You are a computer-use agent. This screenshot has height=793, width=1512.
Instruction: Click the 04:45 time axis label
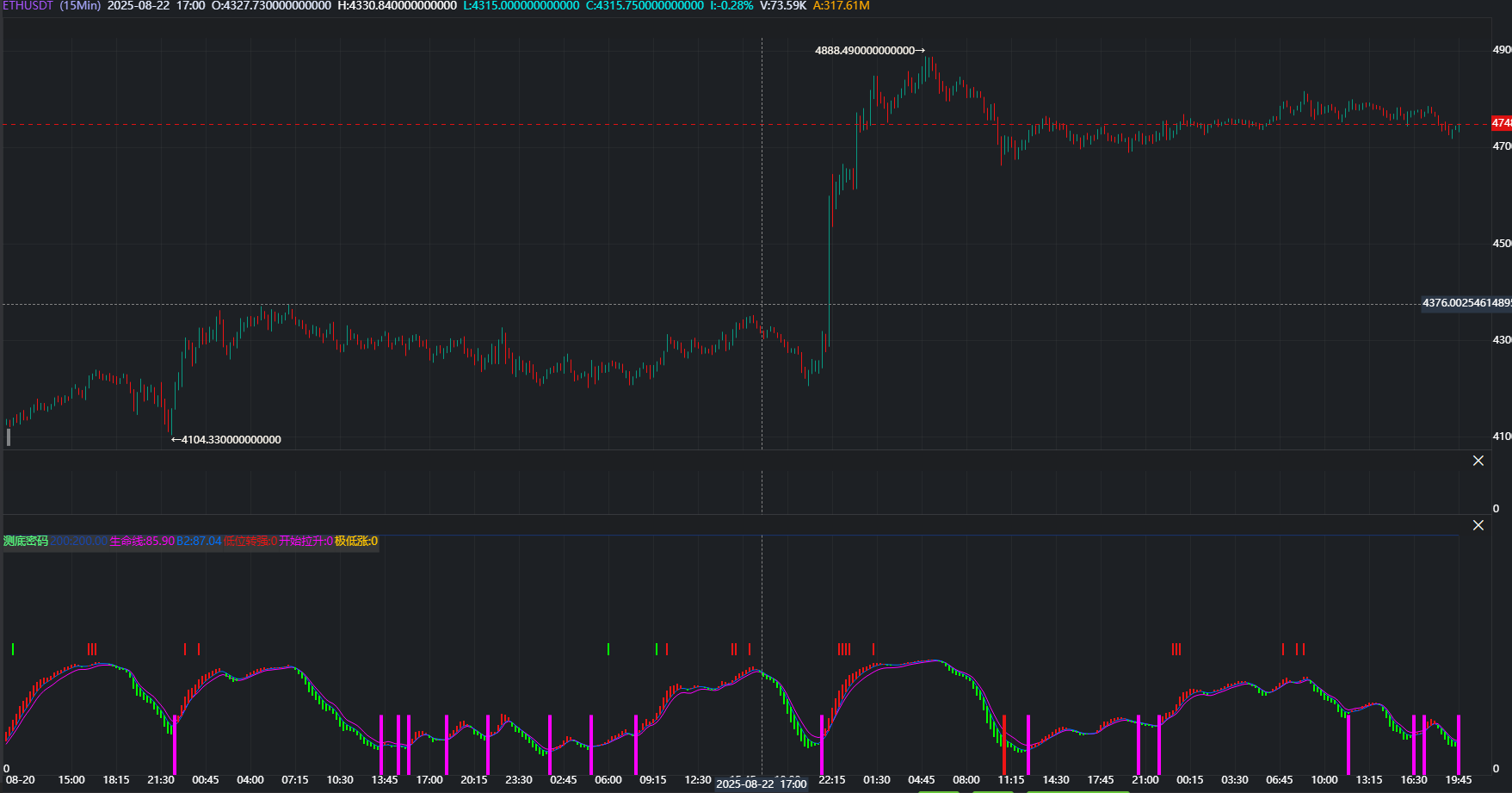click(x=922, y=780)
